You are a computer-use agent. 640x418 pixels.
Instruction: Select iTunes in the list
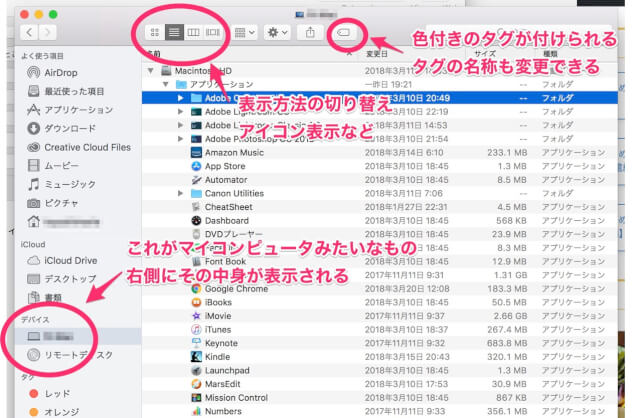[x=218, y=329]
